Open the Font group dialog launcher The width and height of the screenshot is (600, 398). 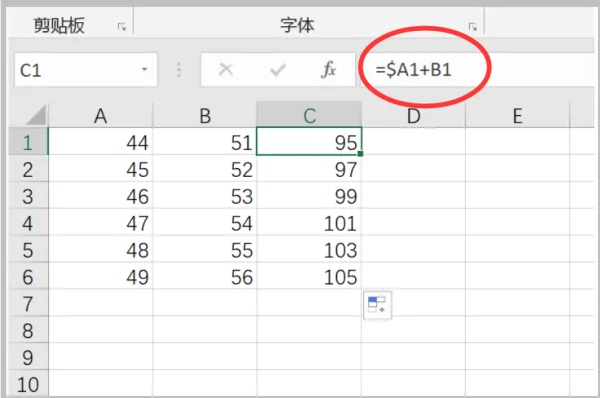tap(473, 27)
